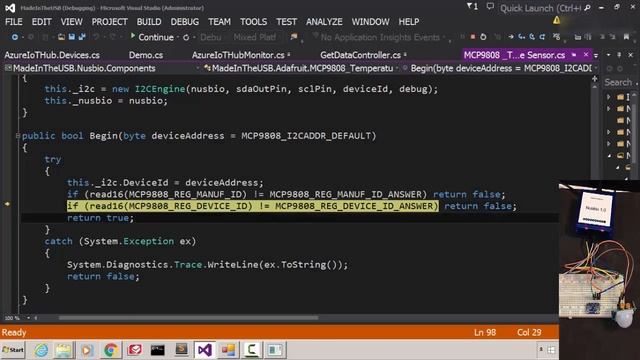Click the Step Into debug icon
Screen dimensions: 640x360
click(521, 37)
